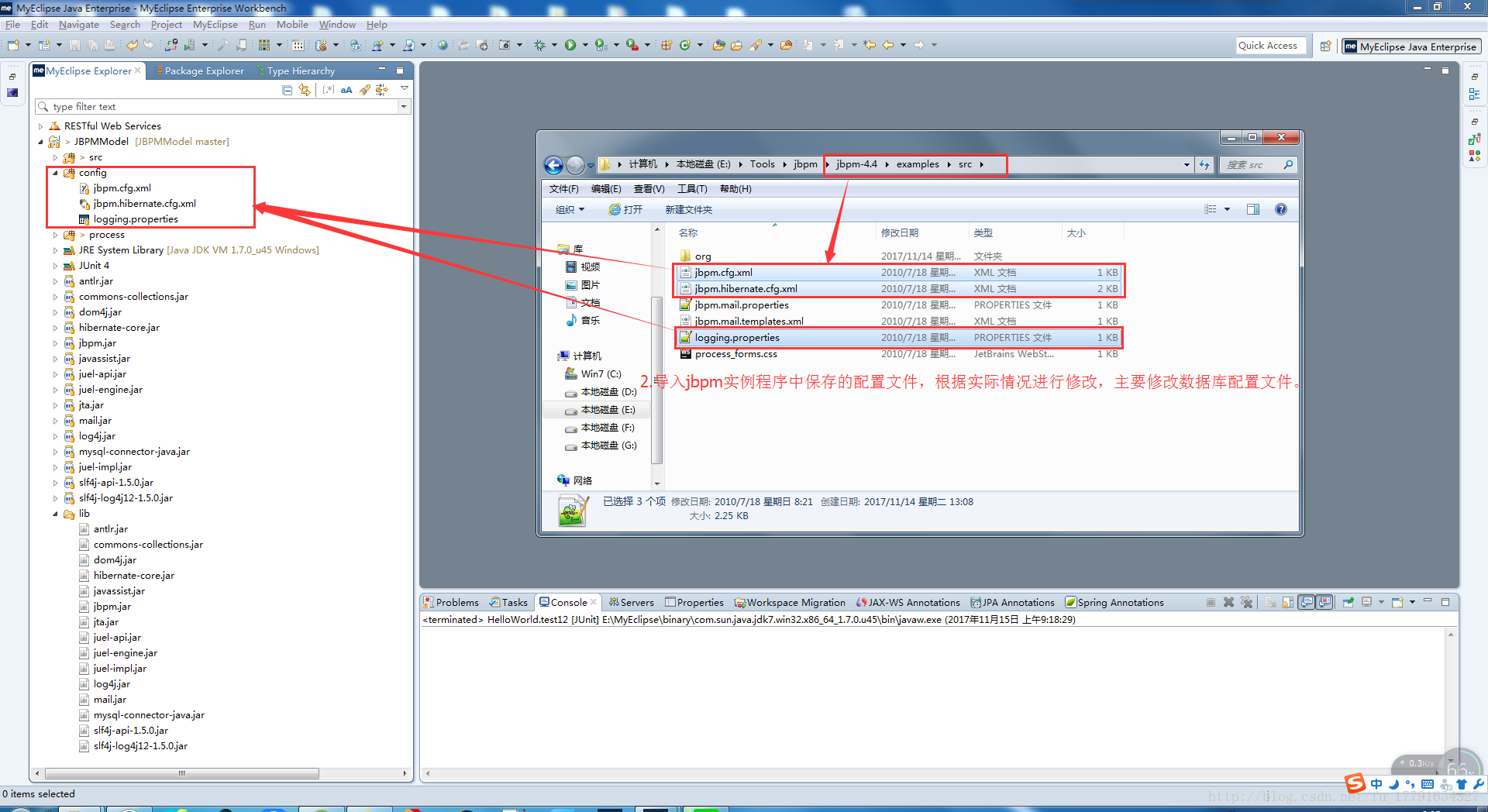Image resolution: width=1488 pixels, height=812 pixels.
Task: Click 打开 button in file explorer
Action: [626, 210]
